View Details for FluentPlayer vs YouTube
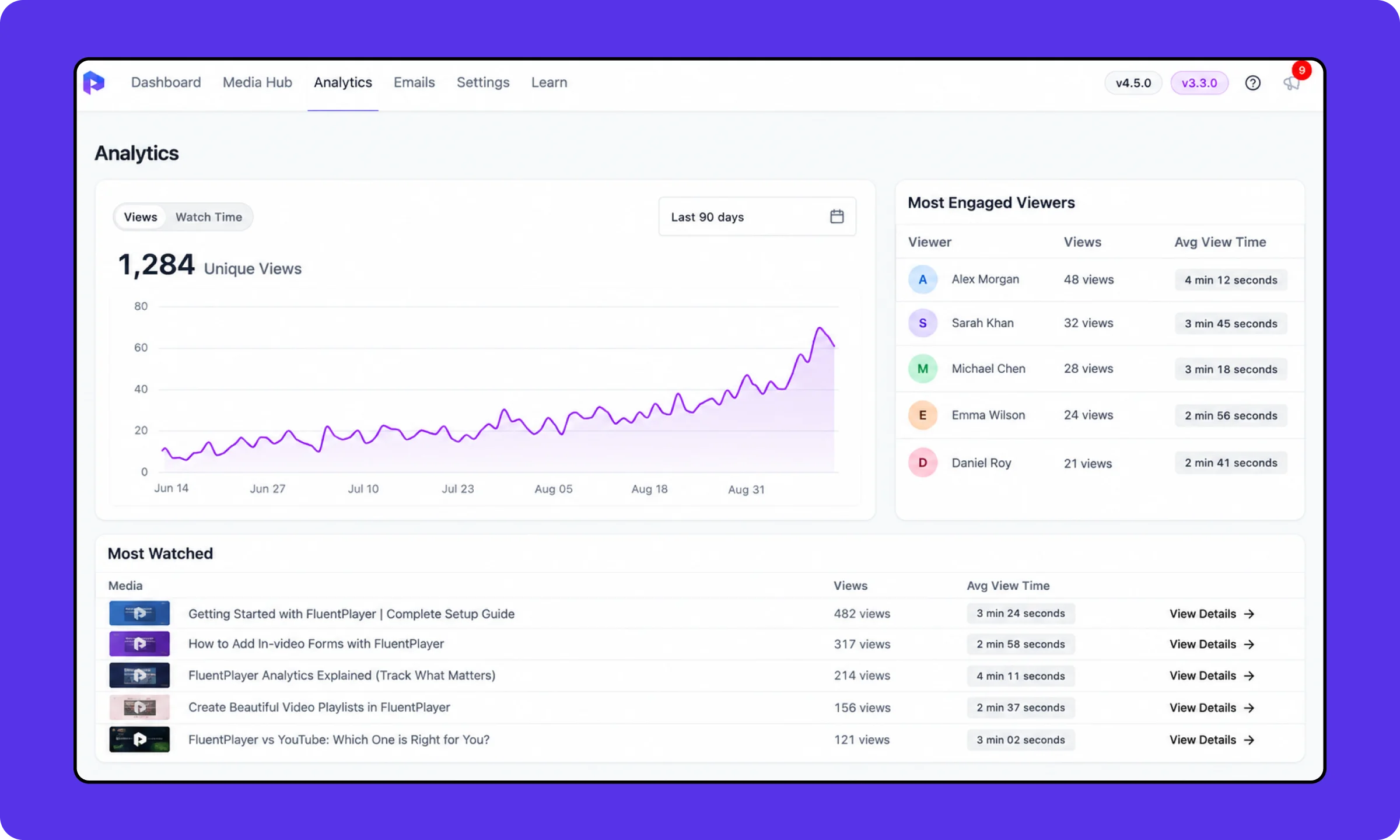The image size is (1400, 840). pos(1212,740)
